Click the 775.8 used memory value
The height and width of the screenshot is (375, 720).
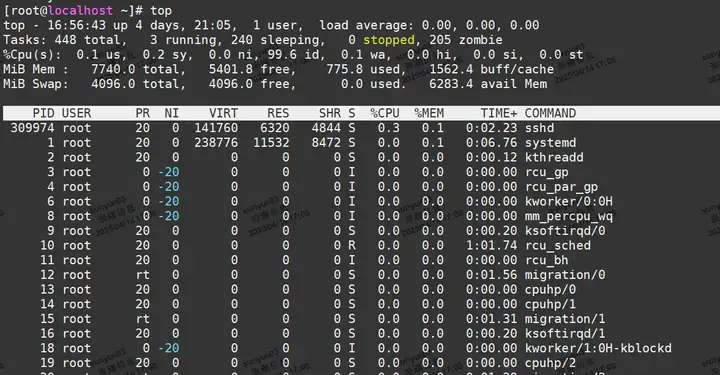coord(345,69)
